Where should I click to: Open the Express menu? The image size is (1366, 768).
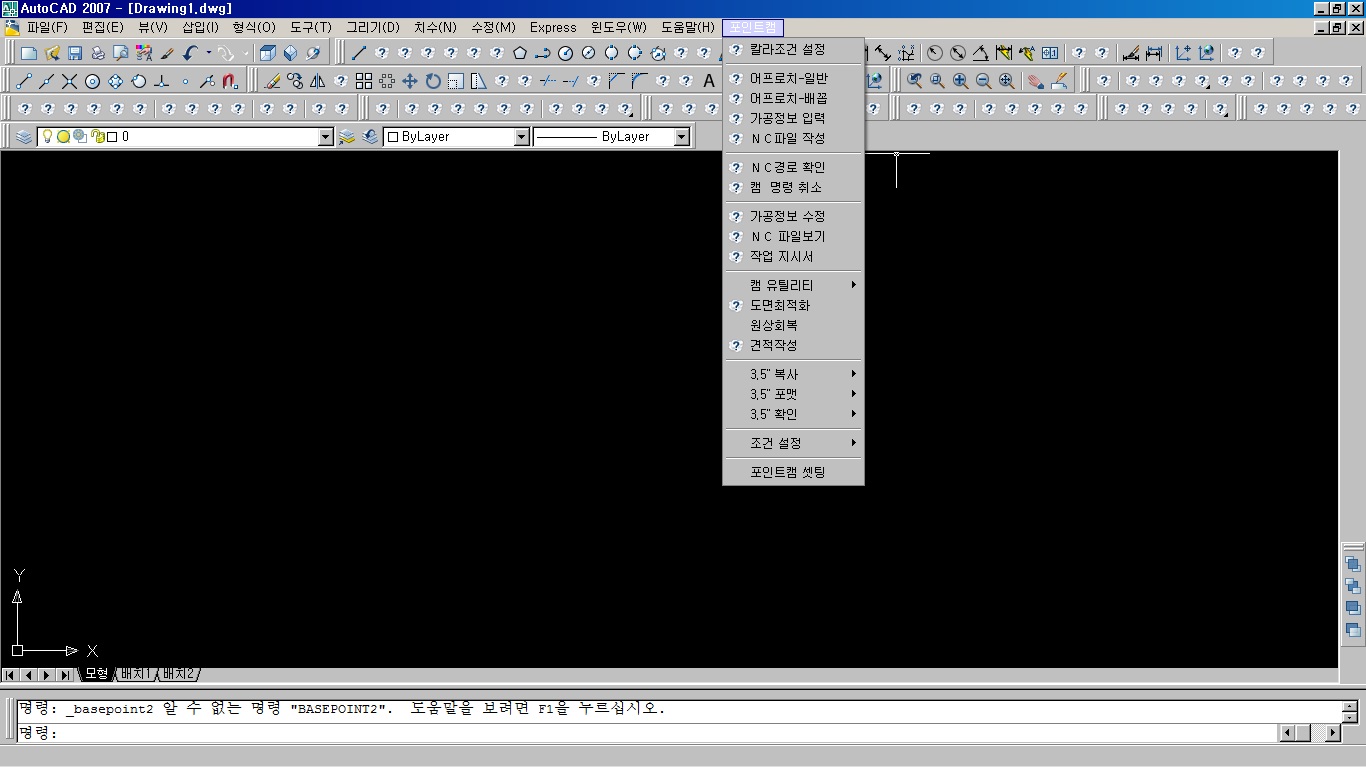[x=553, y=27]
